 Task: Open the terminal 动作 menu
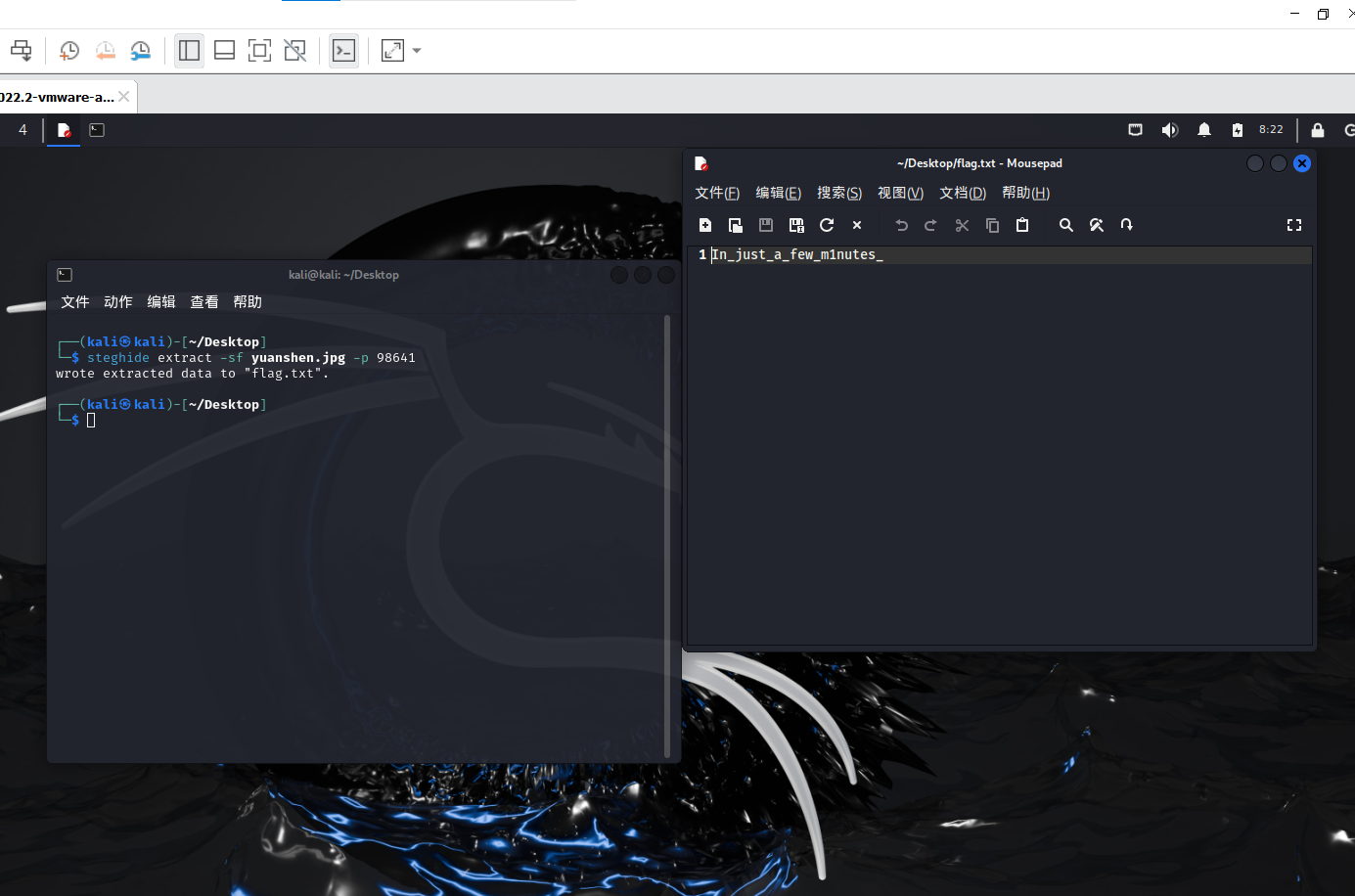[x=118, y=302]
